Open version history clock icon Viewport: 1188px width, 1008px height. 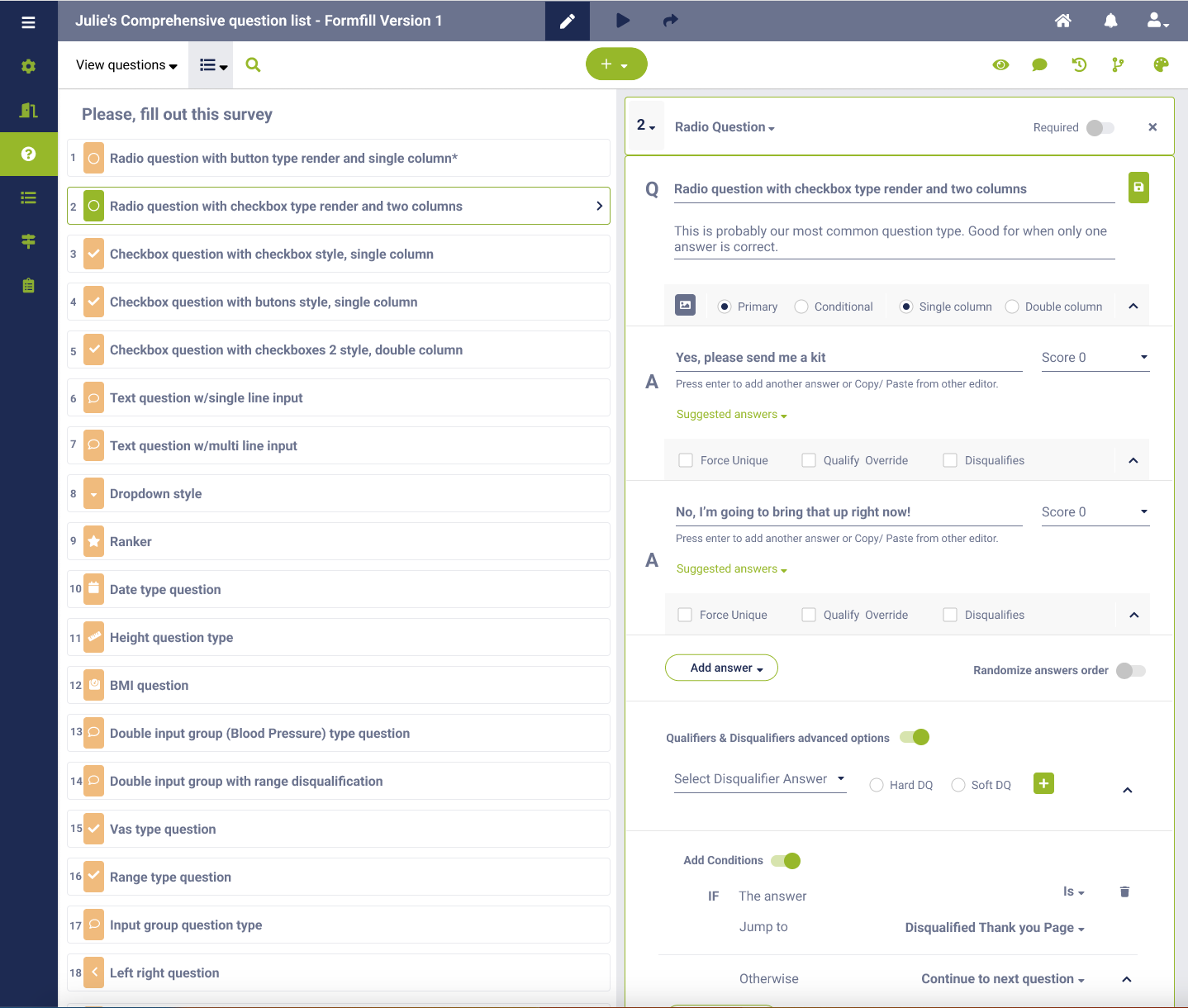tap(1079, 64)
